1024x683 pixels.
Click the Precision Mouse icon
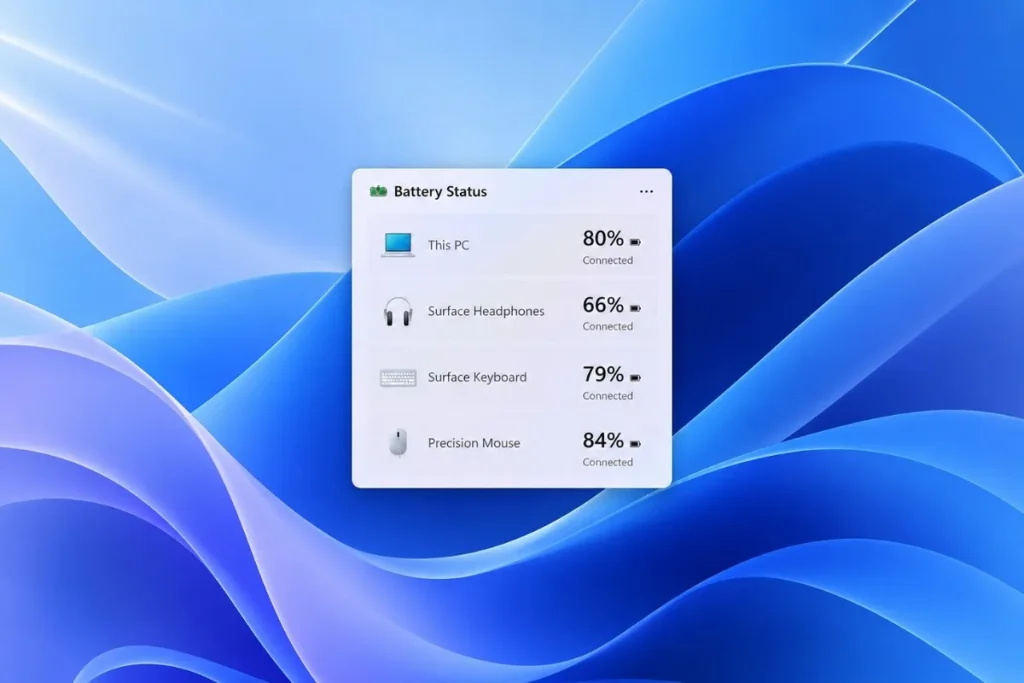398,443
